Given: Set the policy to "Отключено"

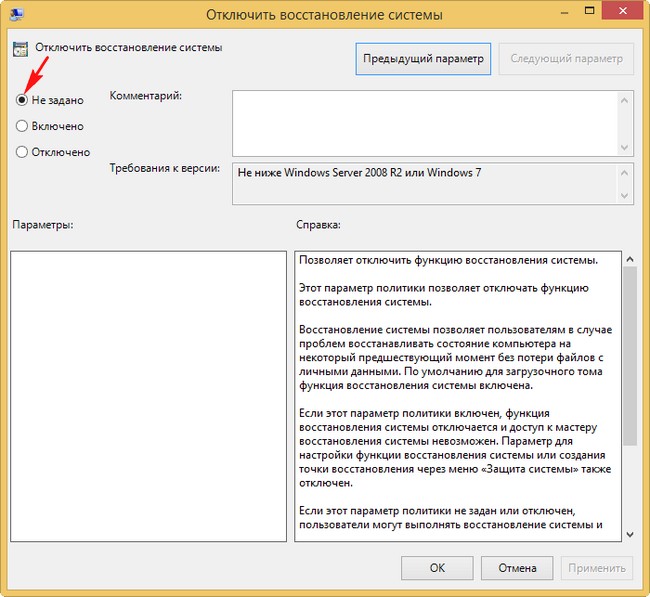Looking at the screenshot, I should [x=22, y=152].
